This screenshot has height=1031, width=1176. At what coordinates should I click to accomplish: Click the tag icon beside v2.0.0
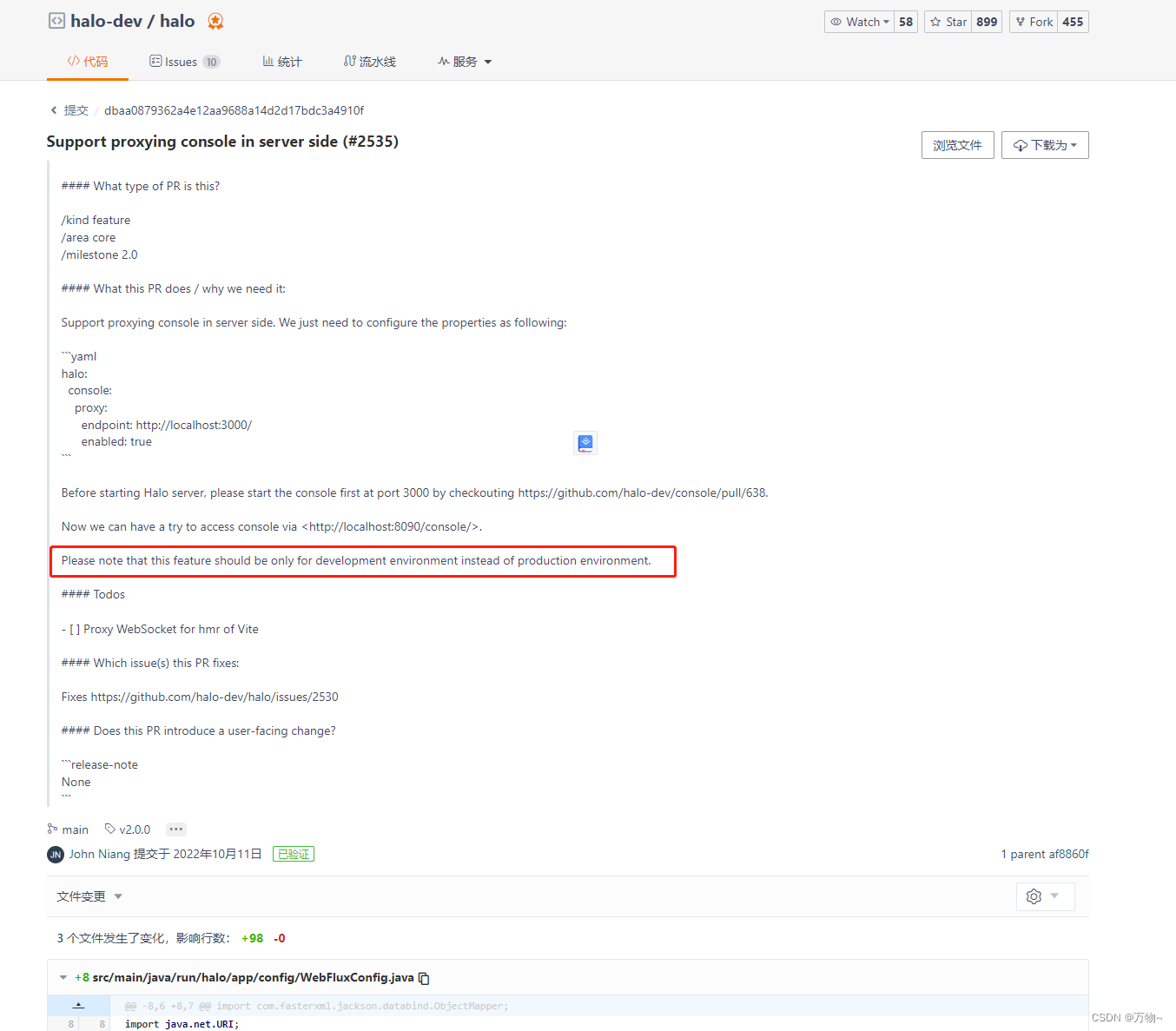[109, 829]
